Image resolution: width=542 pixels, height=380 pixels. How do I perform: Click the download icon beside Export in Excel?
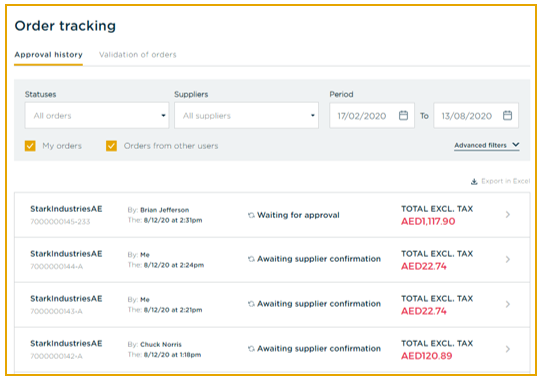[474, 182]
